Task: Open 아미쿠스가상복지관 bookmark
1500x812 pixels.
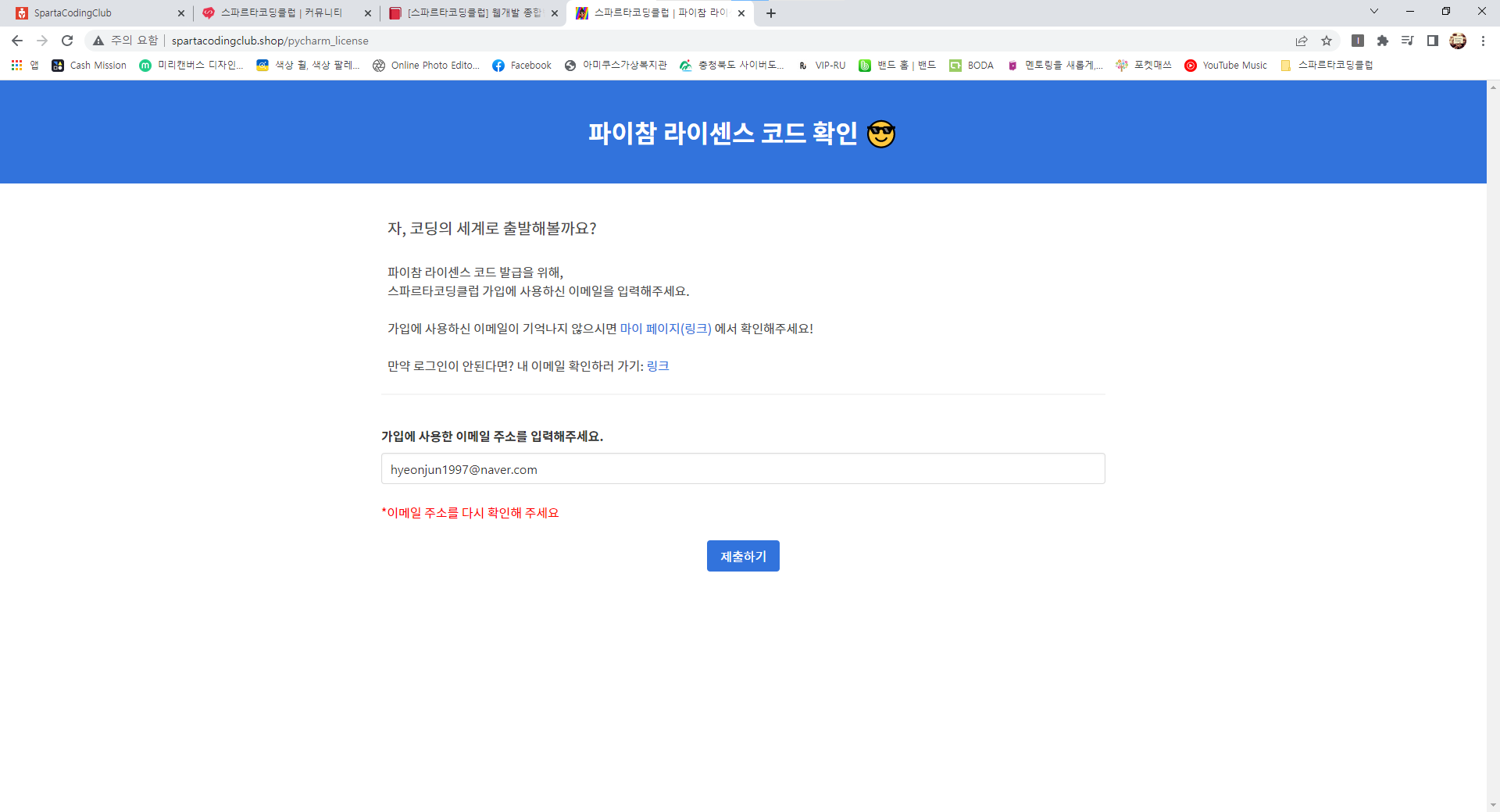Action: [x=616, y=66]
